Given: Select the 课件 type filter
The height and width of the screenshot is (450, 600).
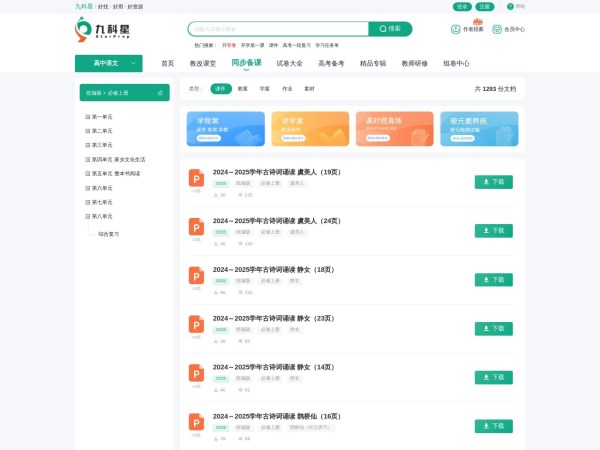Looking at the screenshot, I should tap(220, 89).
